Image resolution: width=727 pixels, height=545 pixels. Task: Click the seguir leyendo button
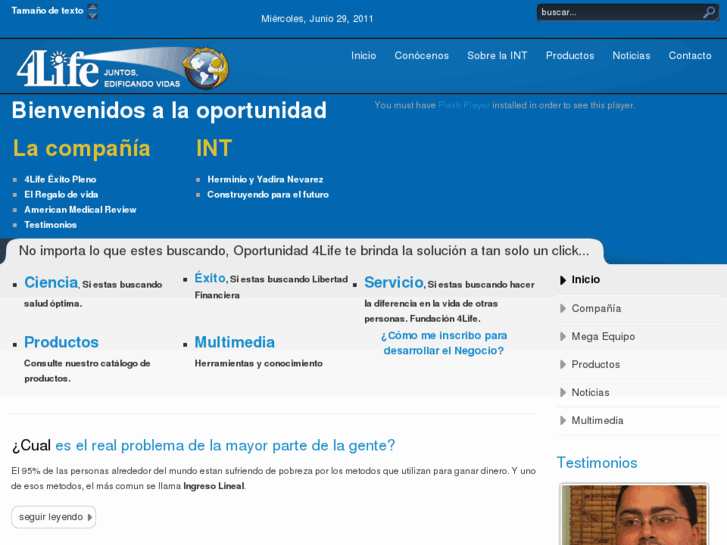(53, 517)
